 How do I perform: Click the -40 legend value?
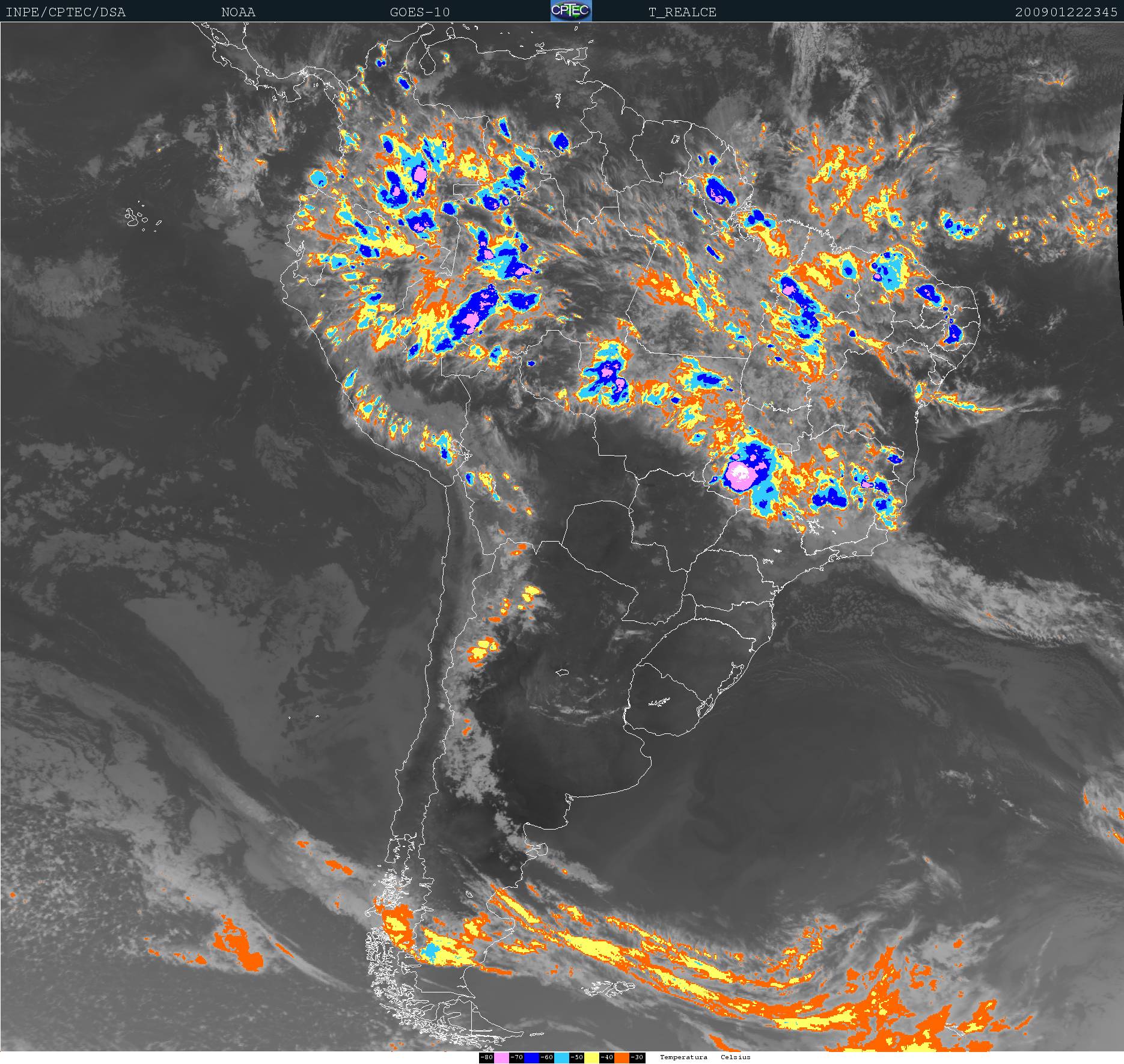[x=606, y=1057]
